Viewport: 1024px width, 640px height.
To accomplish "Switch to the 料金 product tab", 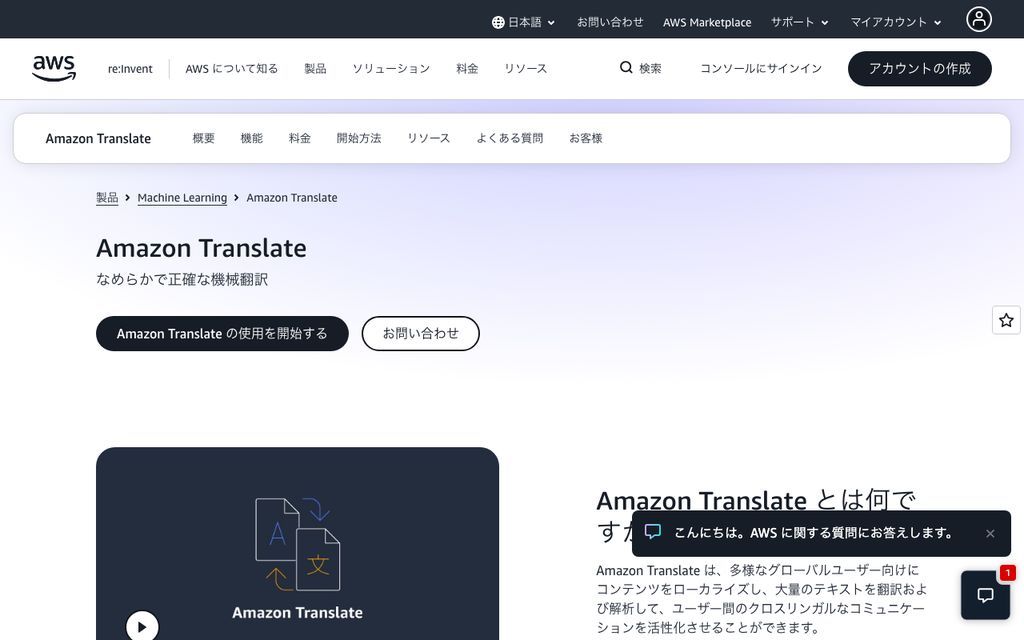I will 300,138.
